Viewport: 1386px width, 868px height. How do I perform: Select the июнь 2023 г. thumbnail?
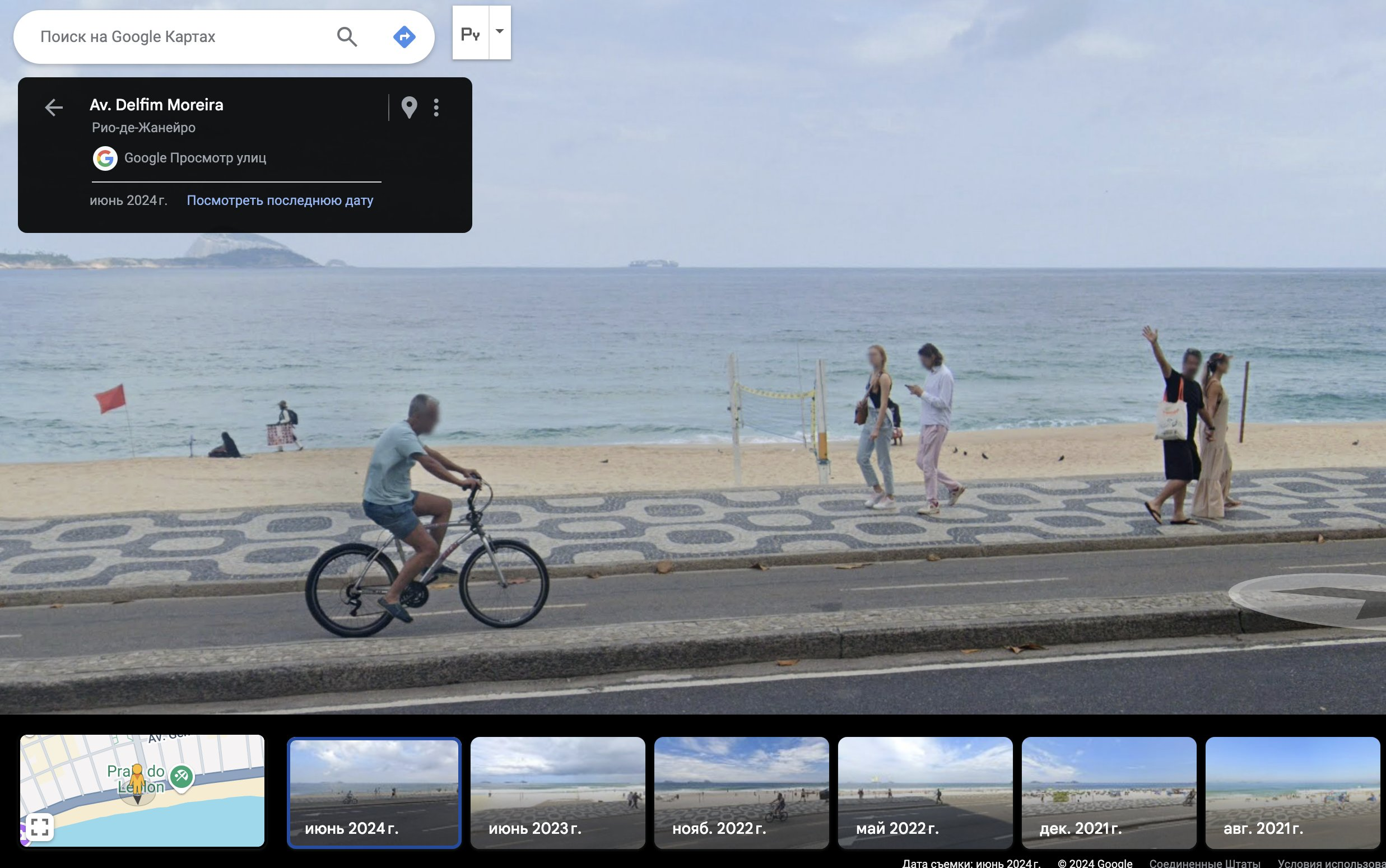point(557,792)
